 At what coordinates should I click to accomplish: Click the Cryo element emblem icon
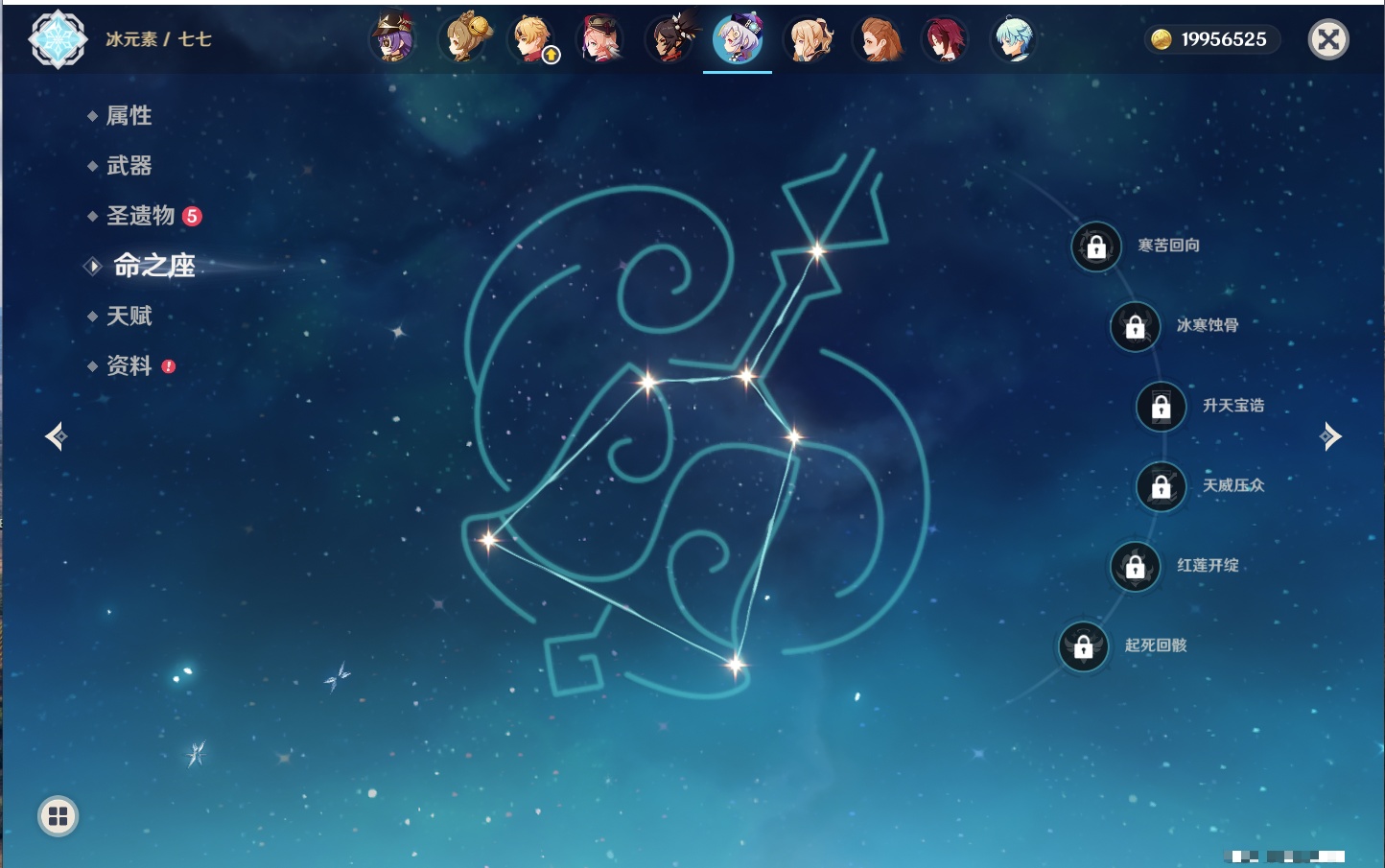pos(58,39)
